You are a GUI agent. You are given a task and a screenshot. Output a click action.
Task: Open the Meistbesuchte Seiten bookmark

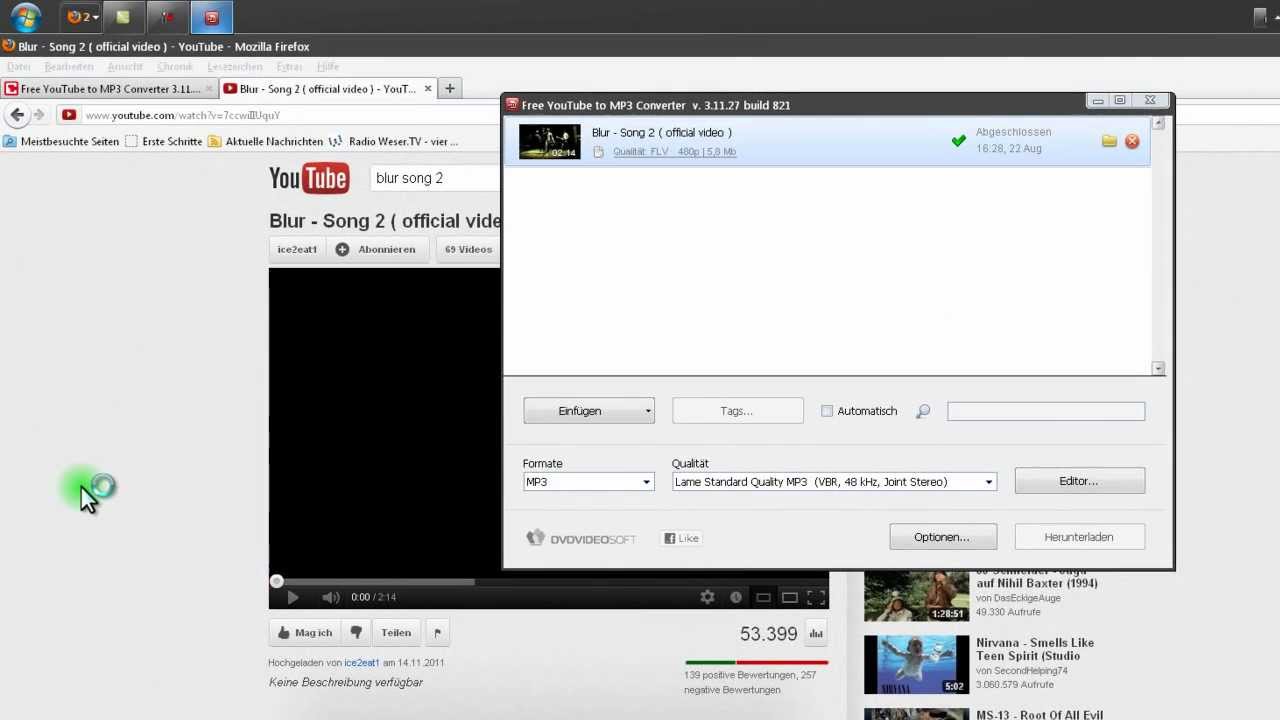61,142
